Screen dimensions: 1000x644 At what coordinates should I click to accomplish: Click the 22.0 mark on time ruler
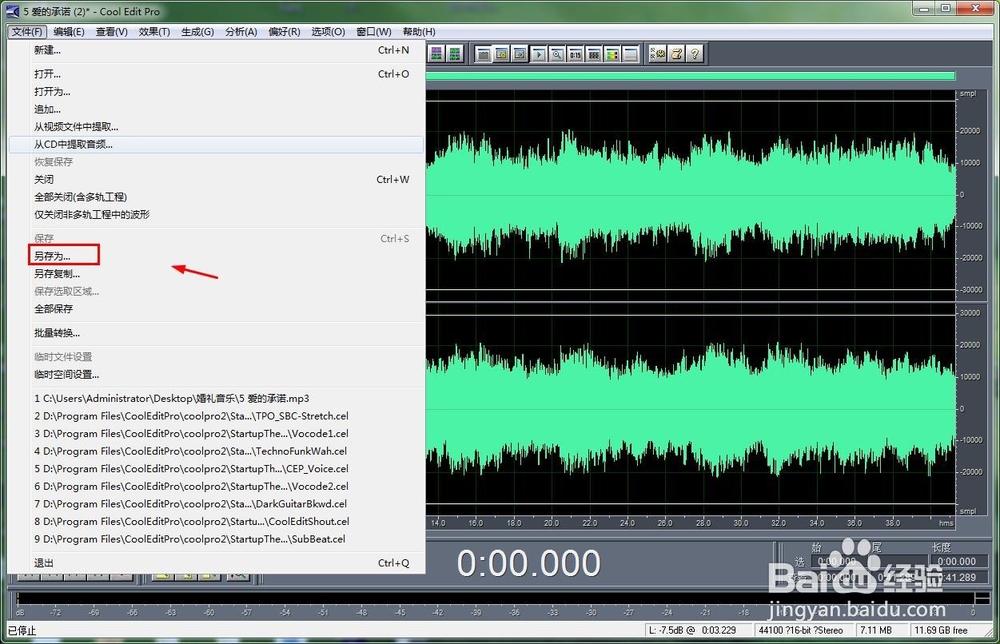tap(590, 523)
